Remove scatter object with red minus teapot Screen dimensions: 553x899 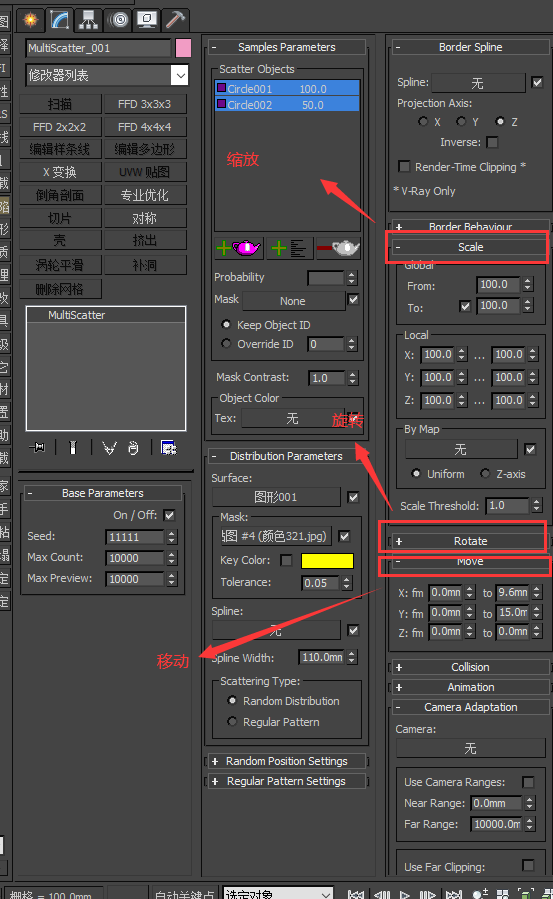(338, 248)
